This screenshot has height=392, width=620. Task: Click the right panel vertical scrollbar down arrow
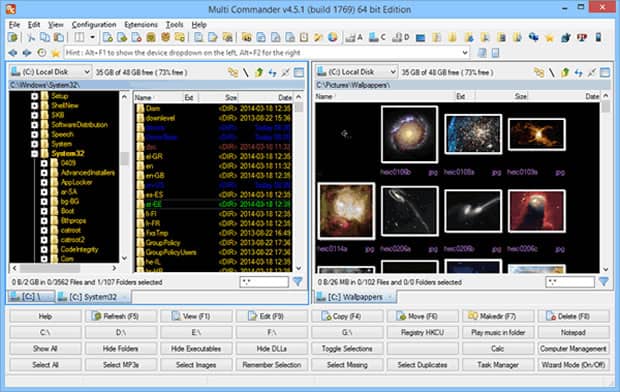click(606, 269)
